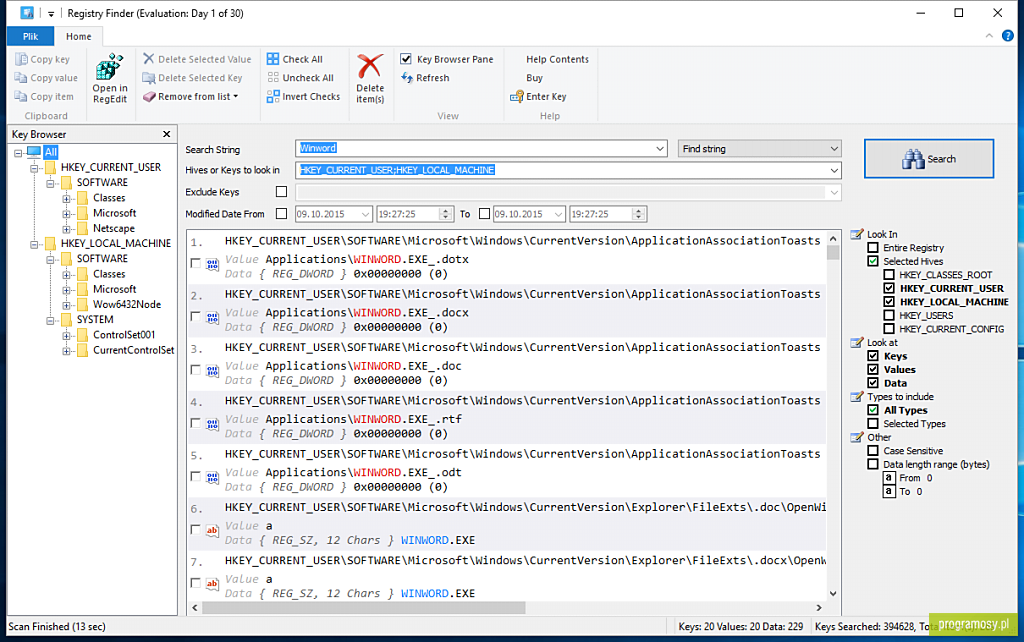Open the From date picker dropdown

click(x=365, y=214)
